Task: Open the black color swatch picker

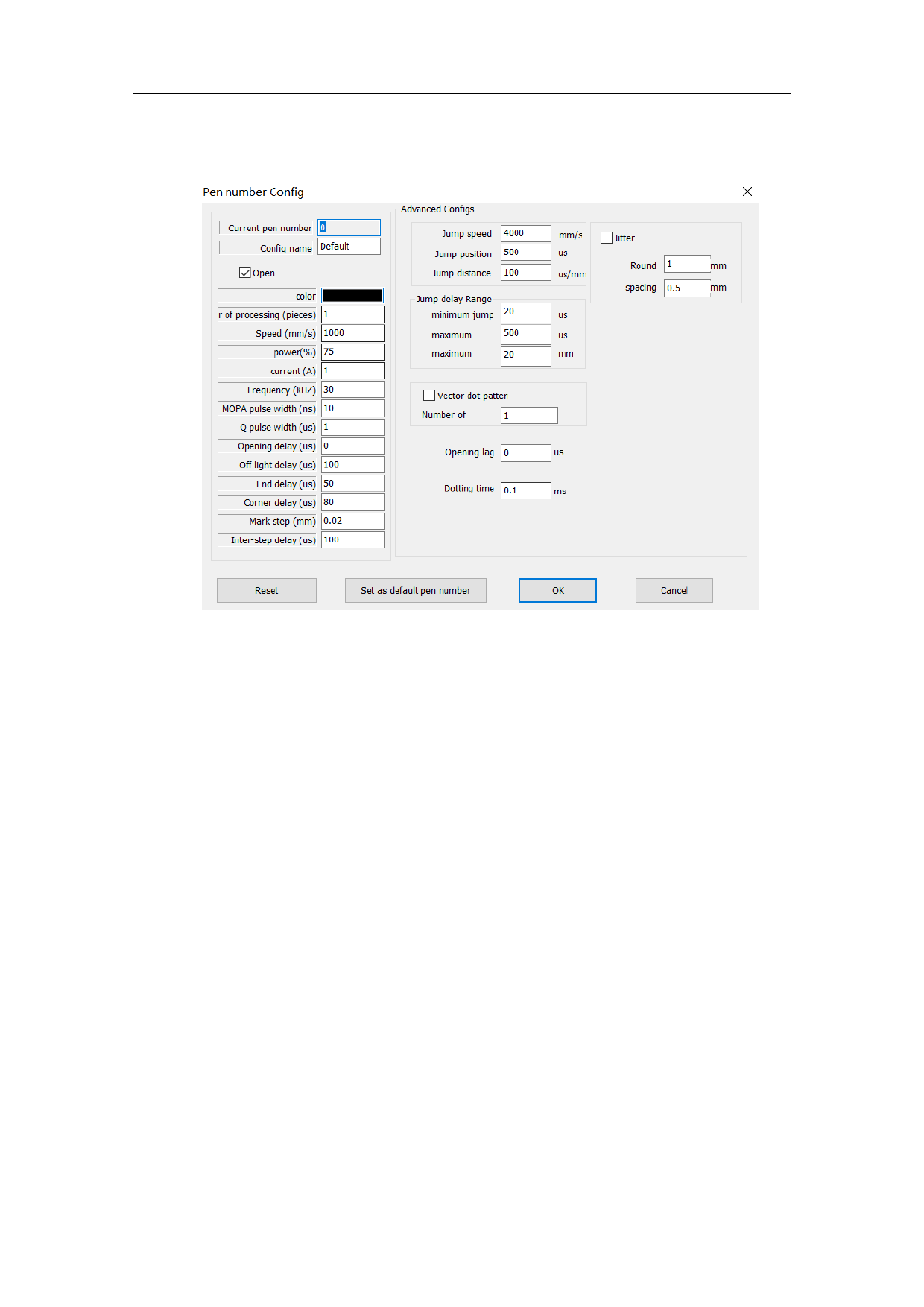Action: [x=352, y=296]
